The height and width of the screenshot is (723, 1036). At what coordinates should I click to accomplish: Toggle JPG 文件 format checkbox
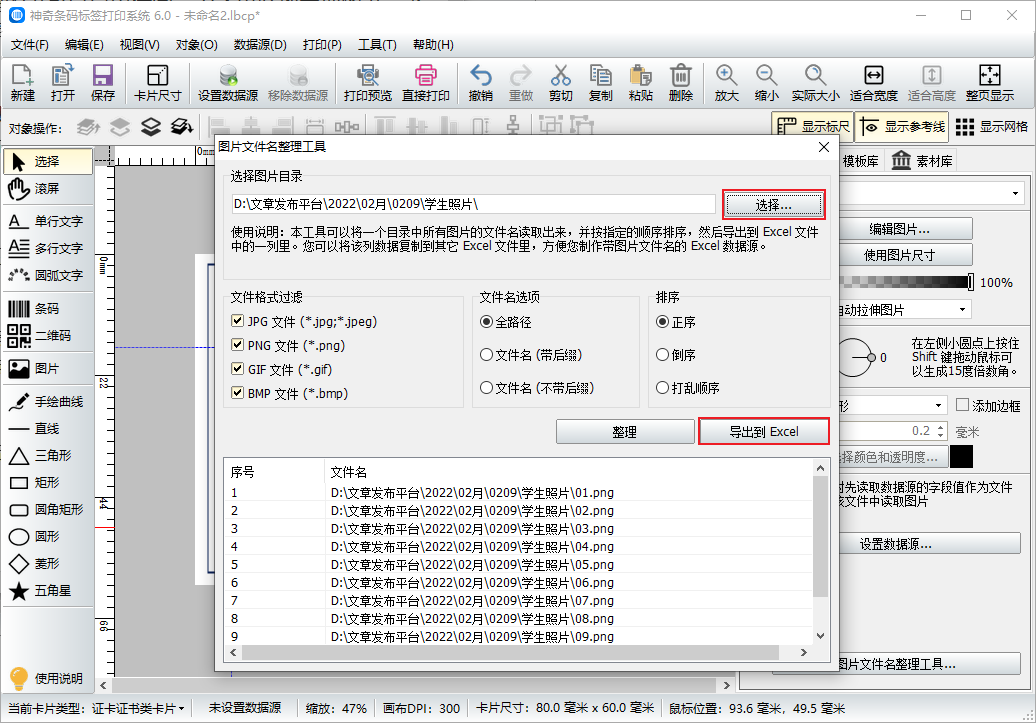click(x=238, y=321)
